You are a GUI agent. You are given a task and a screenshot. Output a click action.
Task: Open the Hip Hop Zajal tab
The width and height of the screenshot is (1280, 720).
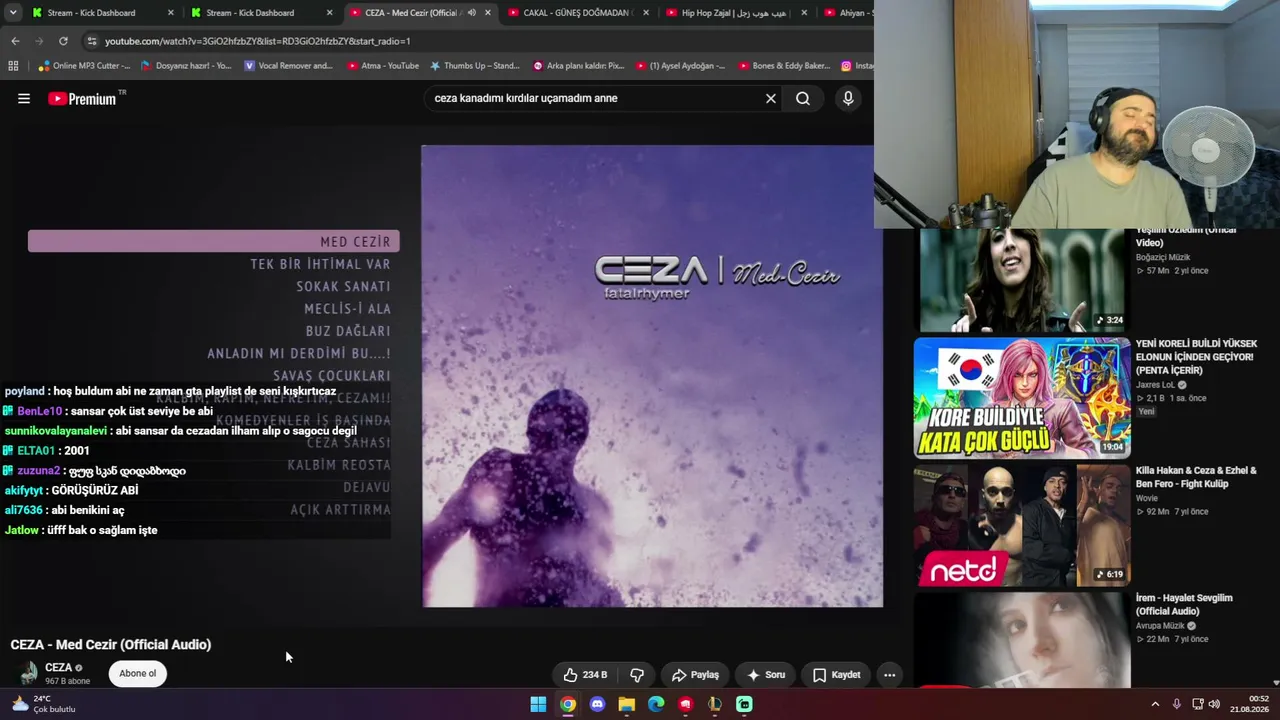(x=735, y=13)
